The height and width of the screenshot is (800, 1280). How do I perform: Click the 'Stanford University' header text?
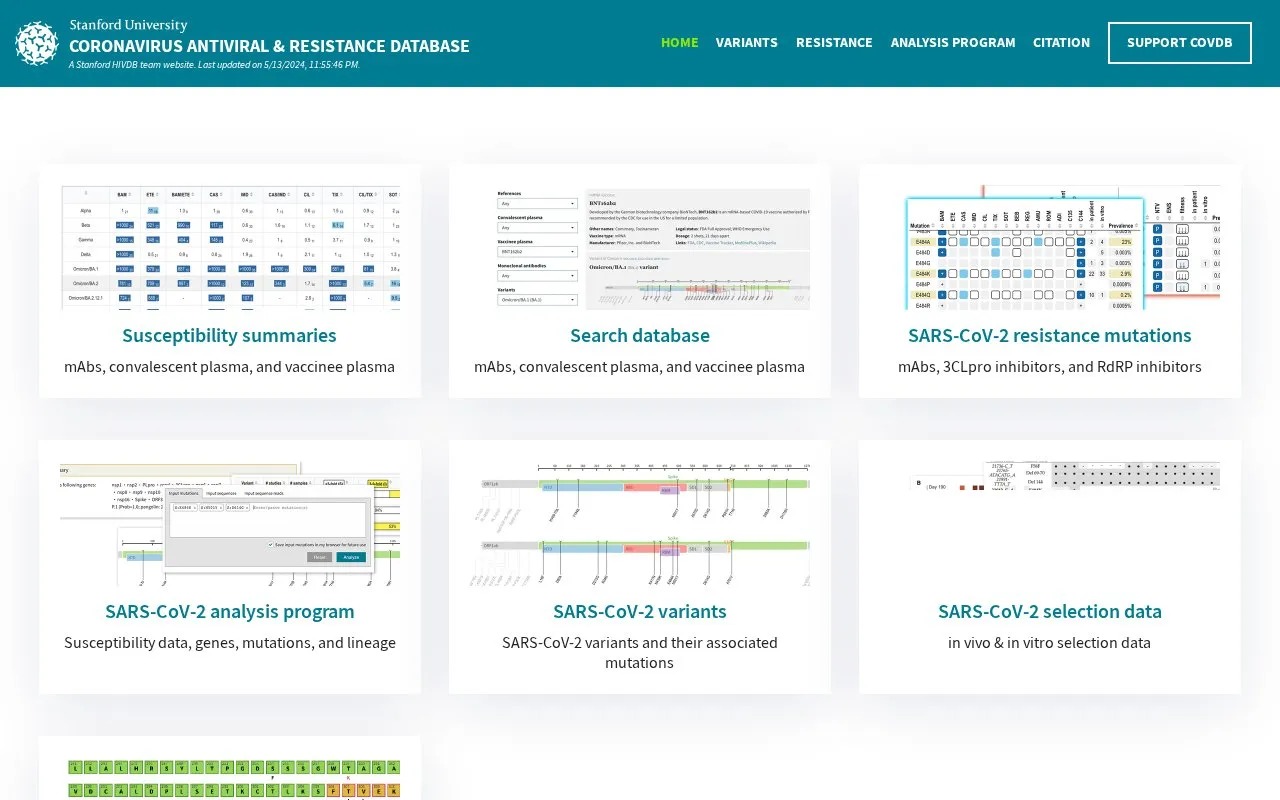coord(128,25)
